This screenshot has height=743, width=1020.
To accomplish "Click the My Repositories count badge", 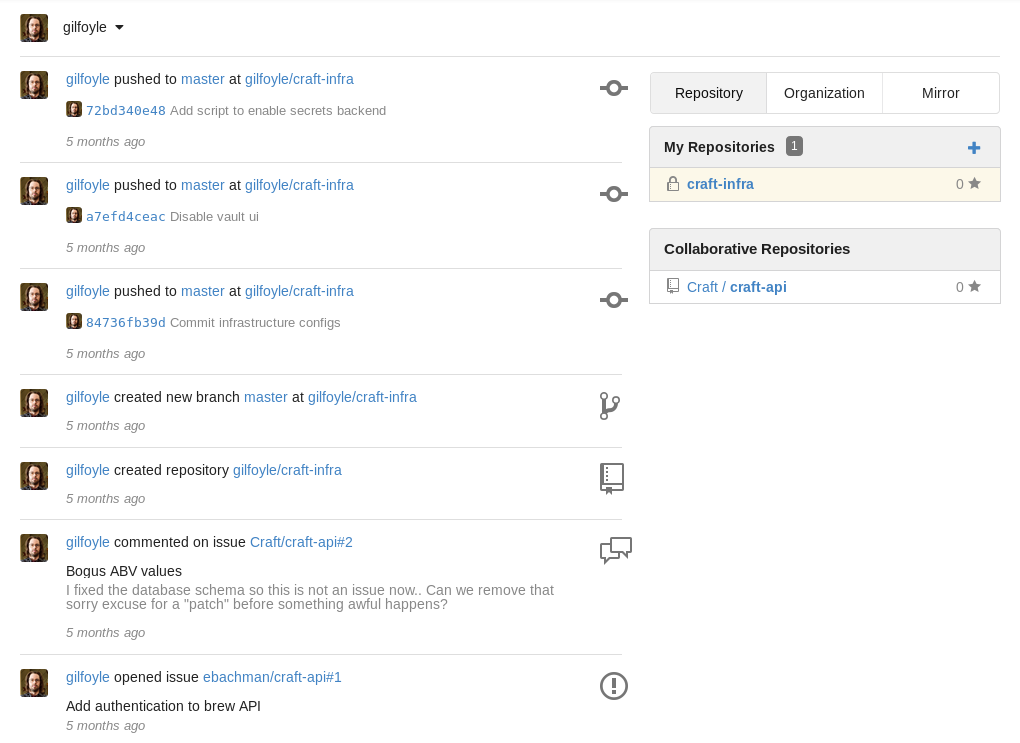I will 794,147.
